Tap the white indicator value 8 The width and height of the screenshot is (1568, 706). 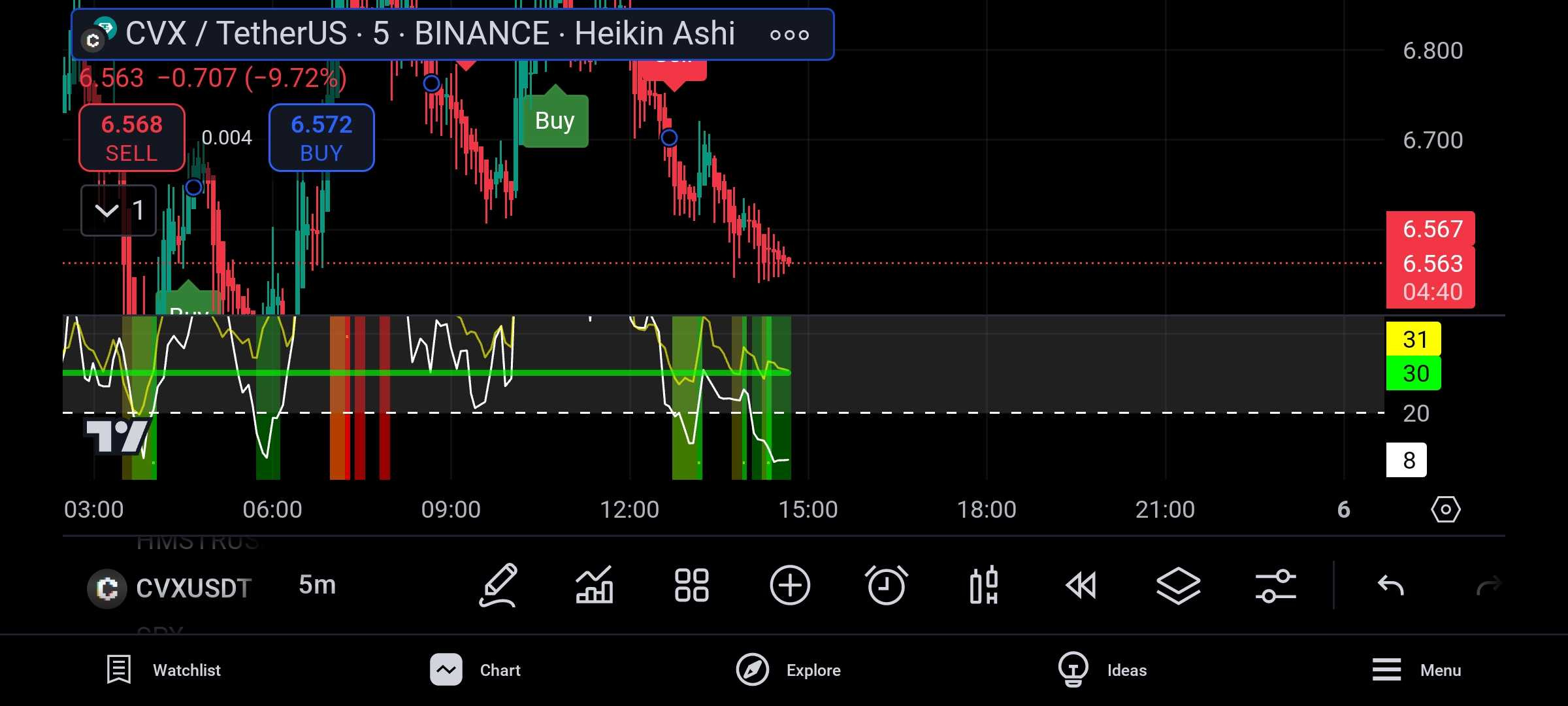click(1407, 460)
